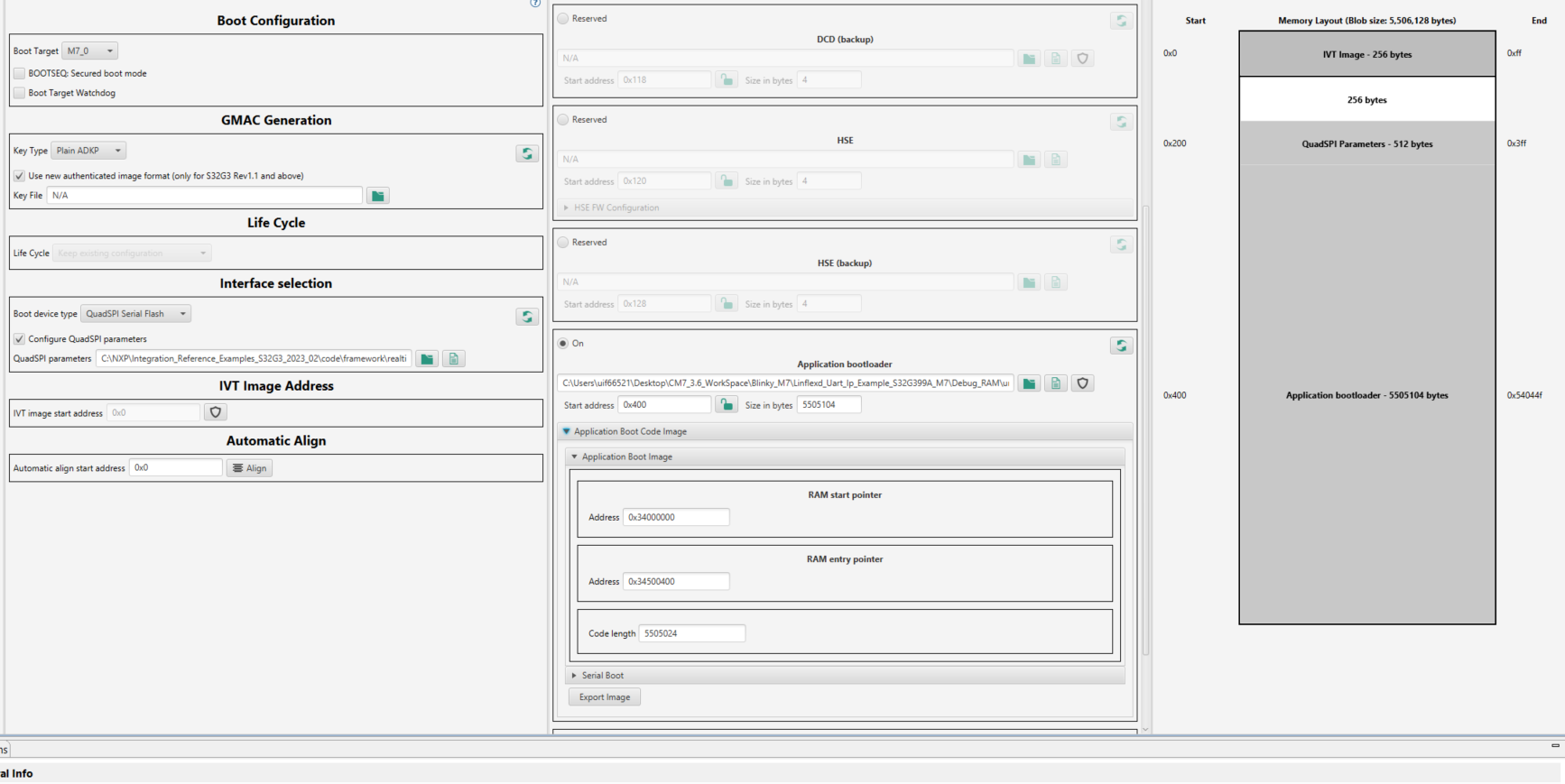
Task: Open the Boot Target M7_0 dropdown
Action: click(x=90, y=51)
